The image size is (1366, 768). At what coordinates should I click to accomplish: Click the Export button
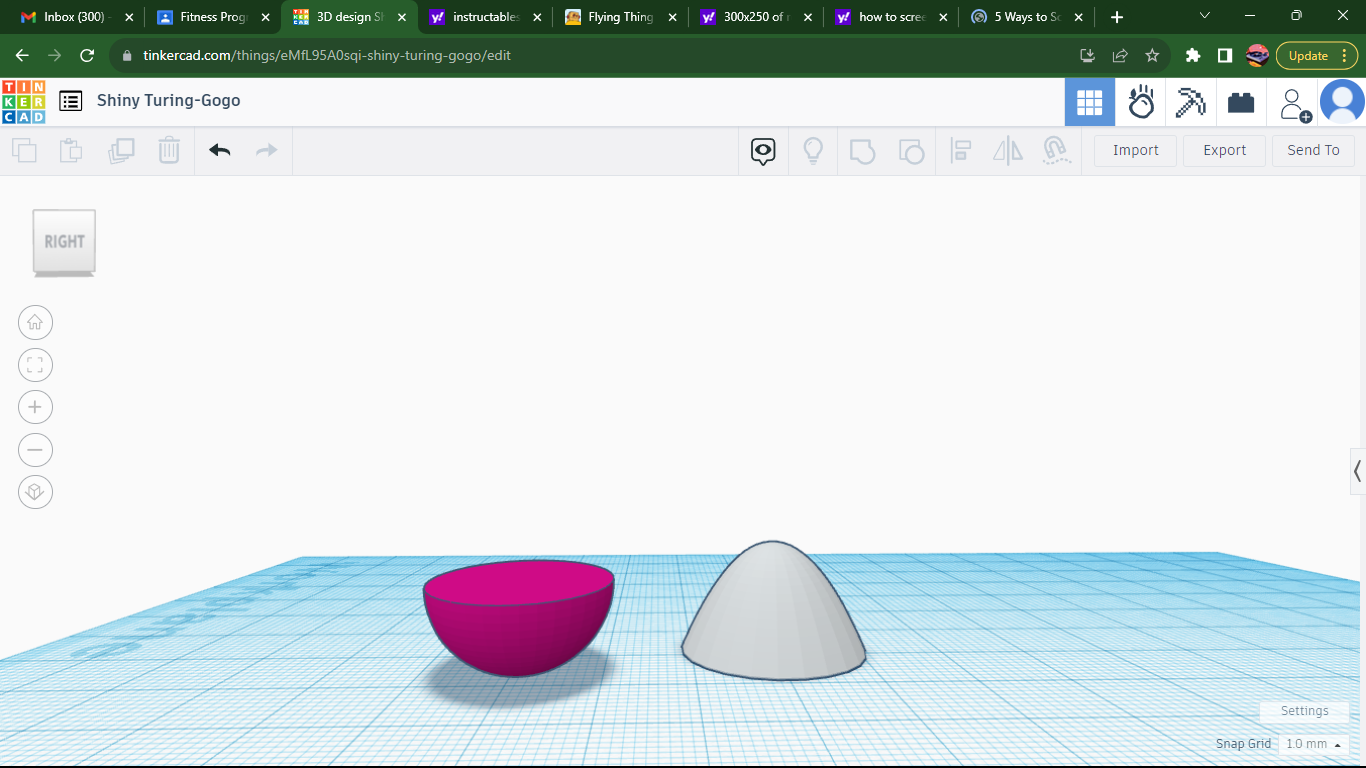(x=1224, y=150)
